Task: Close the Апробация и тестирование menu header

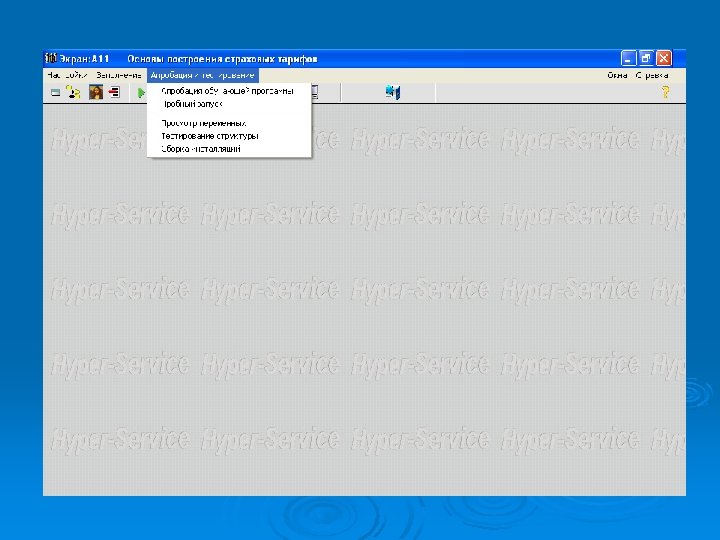Action: point(202,75)
